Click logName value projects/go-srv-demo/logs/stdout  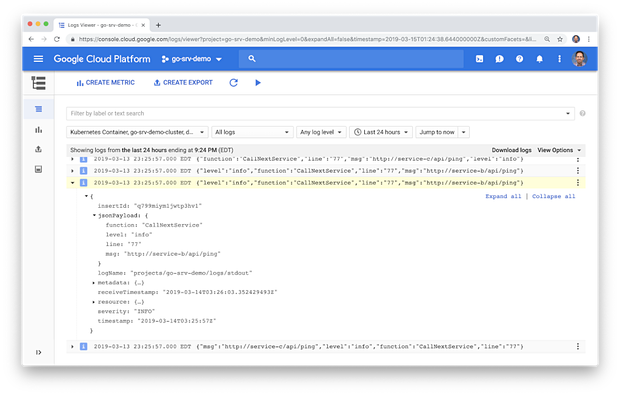[191, 273]
